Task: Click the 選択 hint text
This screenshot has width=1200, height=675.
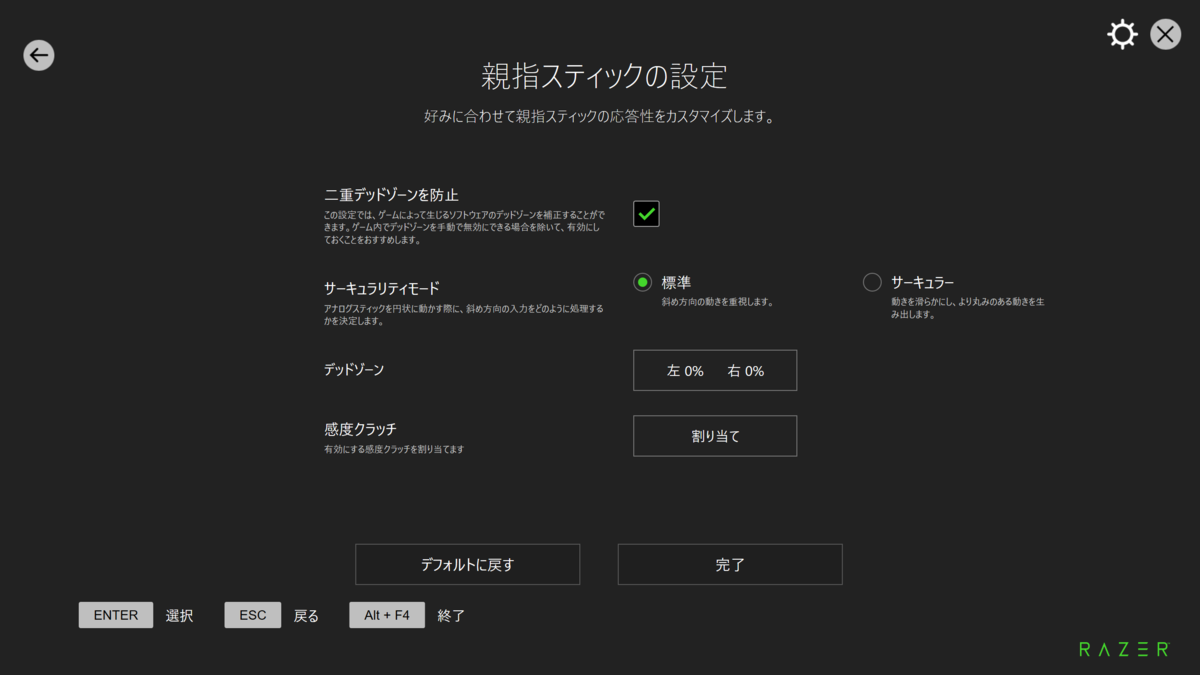Action: point(180,616)
